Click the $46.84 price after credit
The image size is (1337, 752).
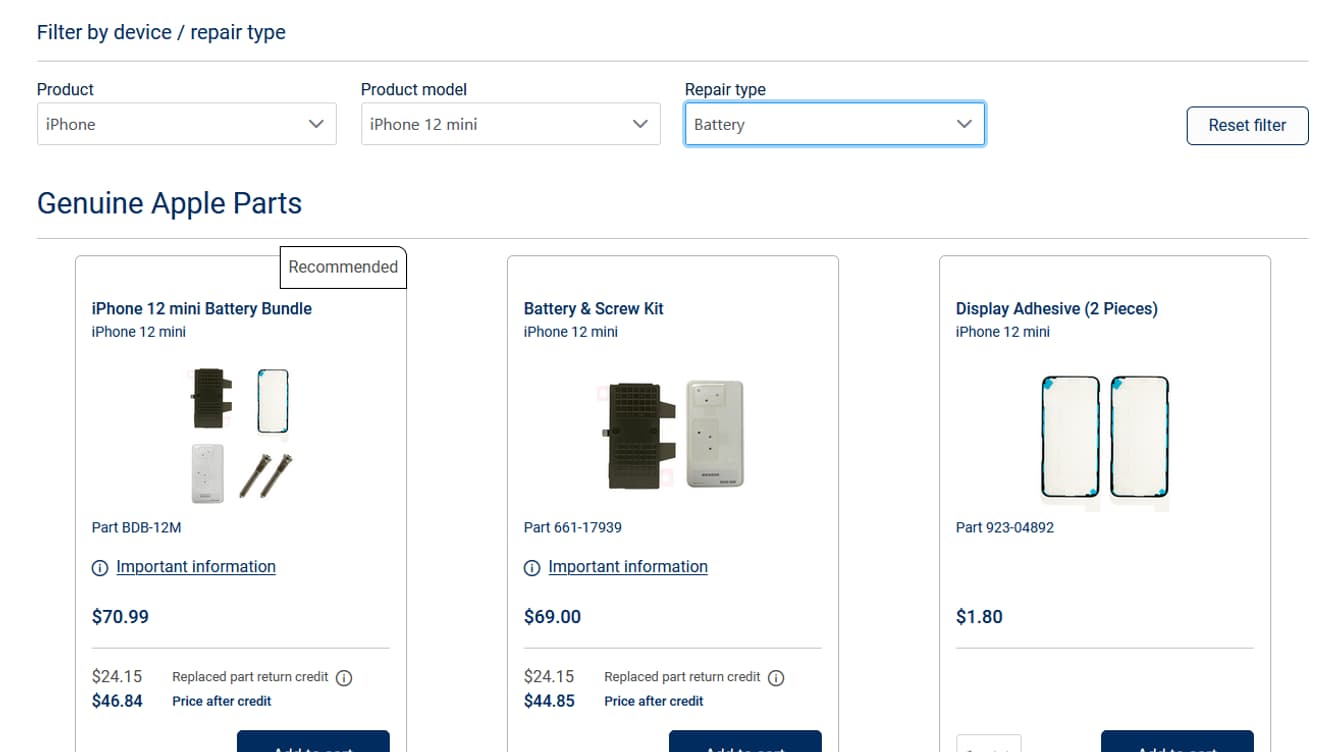point(117,701)
